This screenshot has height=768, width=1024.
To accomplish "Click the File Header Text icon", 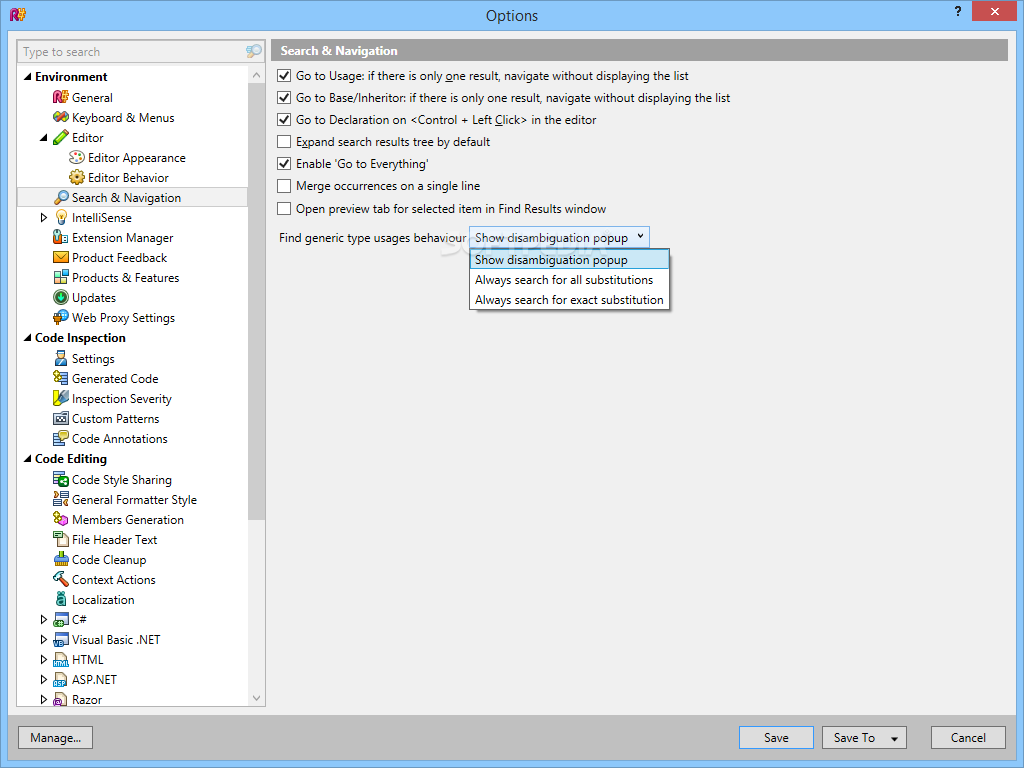I will pyautogui.click(x=60, y=539).
